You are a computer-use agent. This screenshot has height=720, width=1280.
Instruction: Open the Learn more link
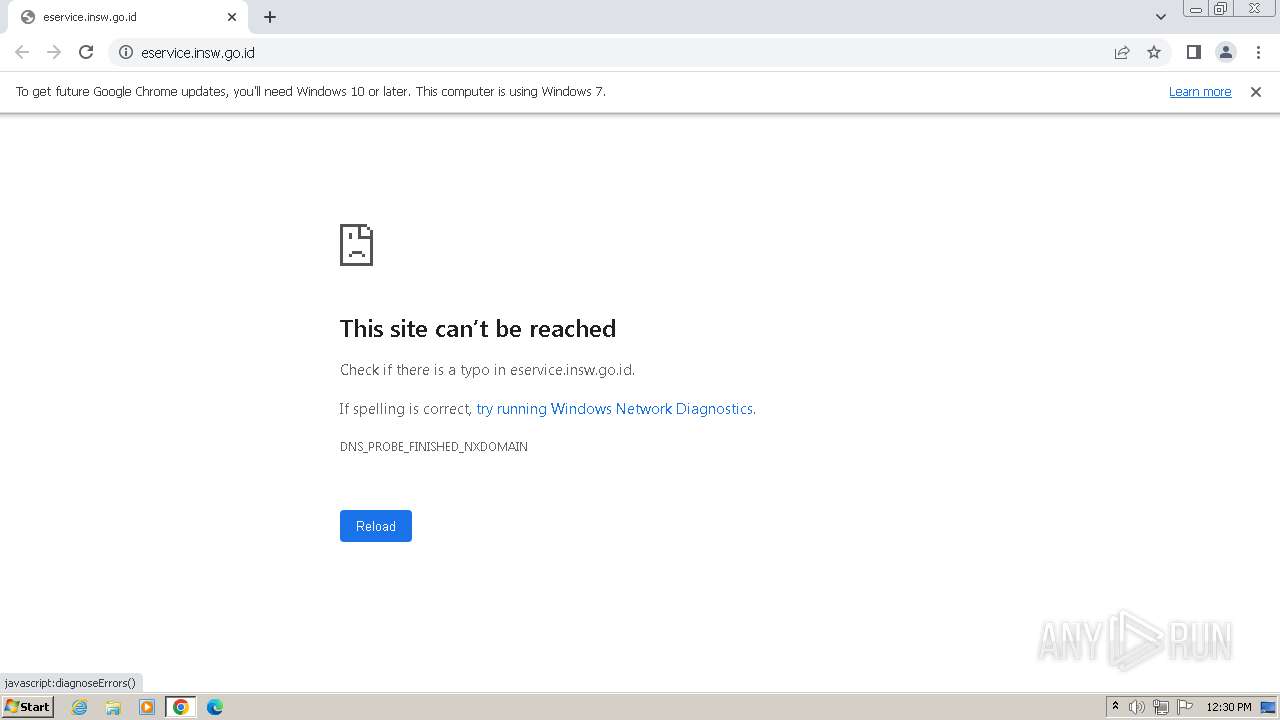pyautogui.click(x=1200, y=92)
